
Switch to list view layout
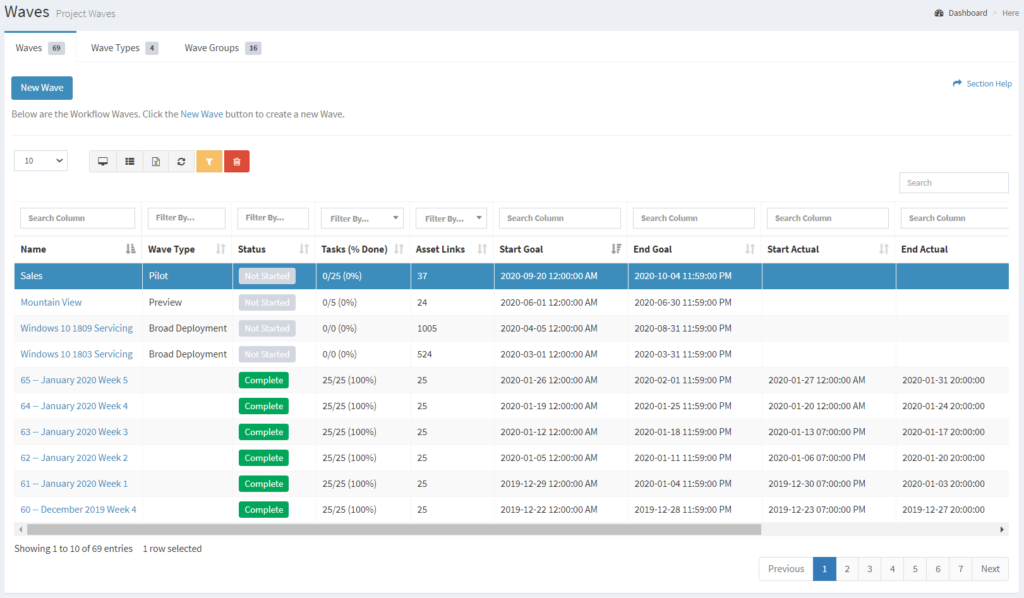click(129, 161)
